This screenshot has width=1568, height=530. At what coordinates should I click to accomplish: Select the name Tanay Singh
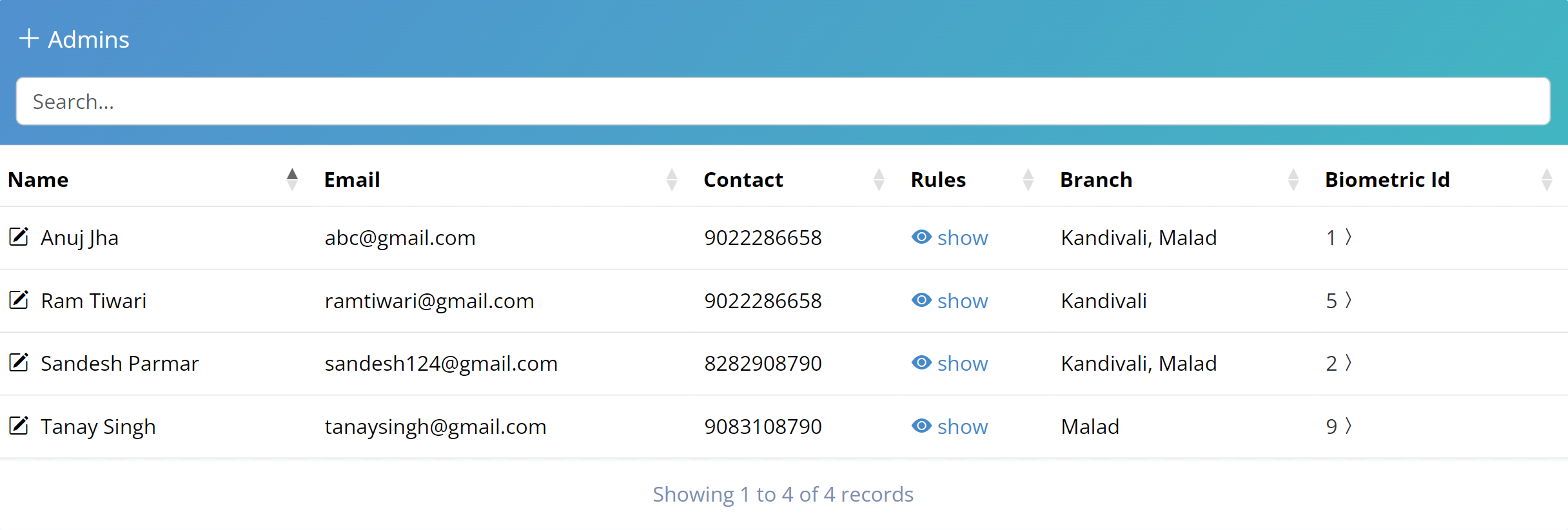click(x=98, y=427)
